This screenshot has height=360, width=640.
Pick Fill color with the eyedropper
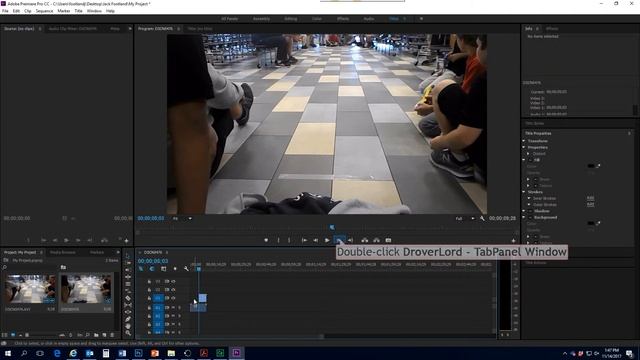pos(598,165)
